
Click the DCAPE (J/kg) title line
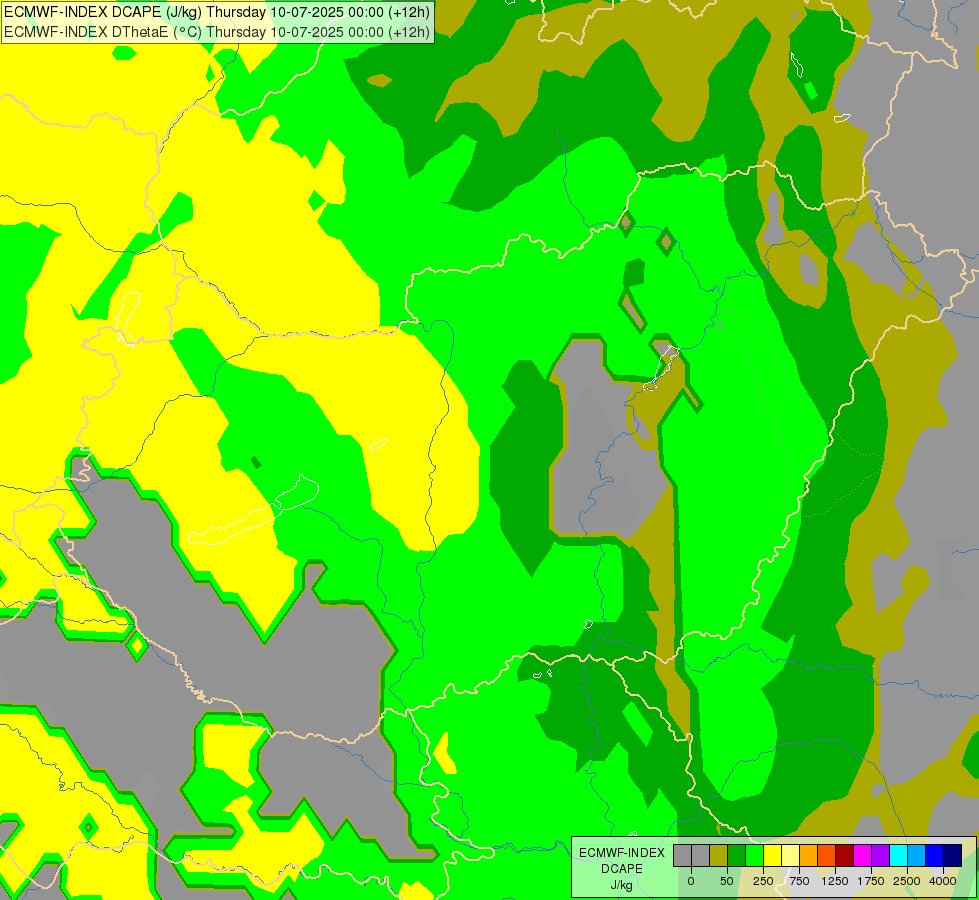coord(217,12)
